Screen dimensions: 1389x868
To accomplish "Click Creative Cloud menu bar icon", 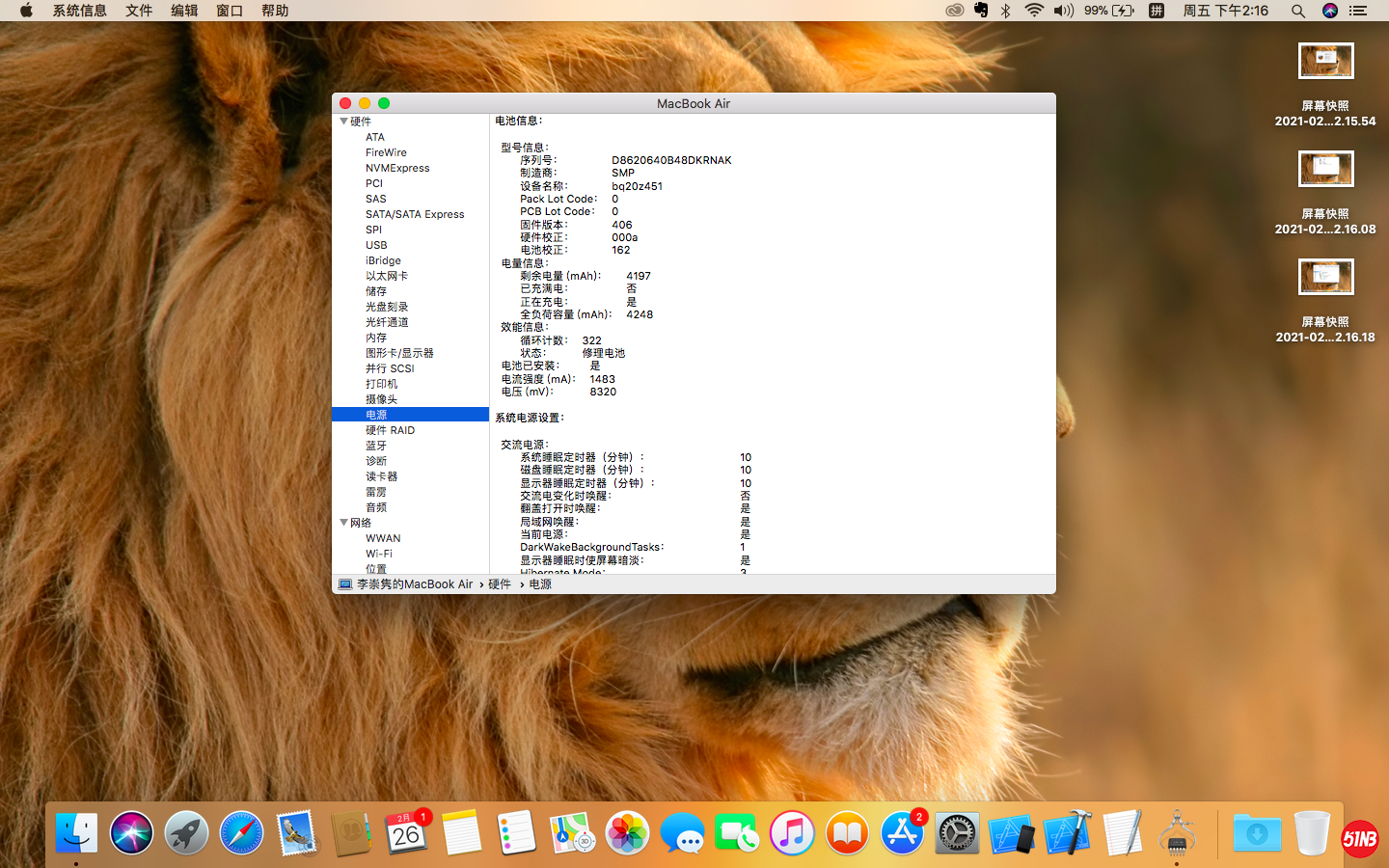I will (x=954, y=11).
